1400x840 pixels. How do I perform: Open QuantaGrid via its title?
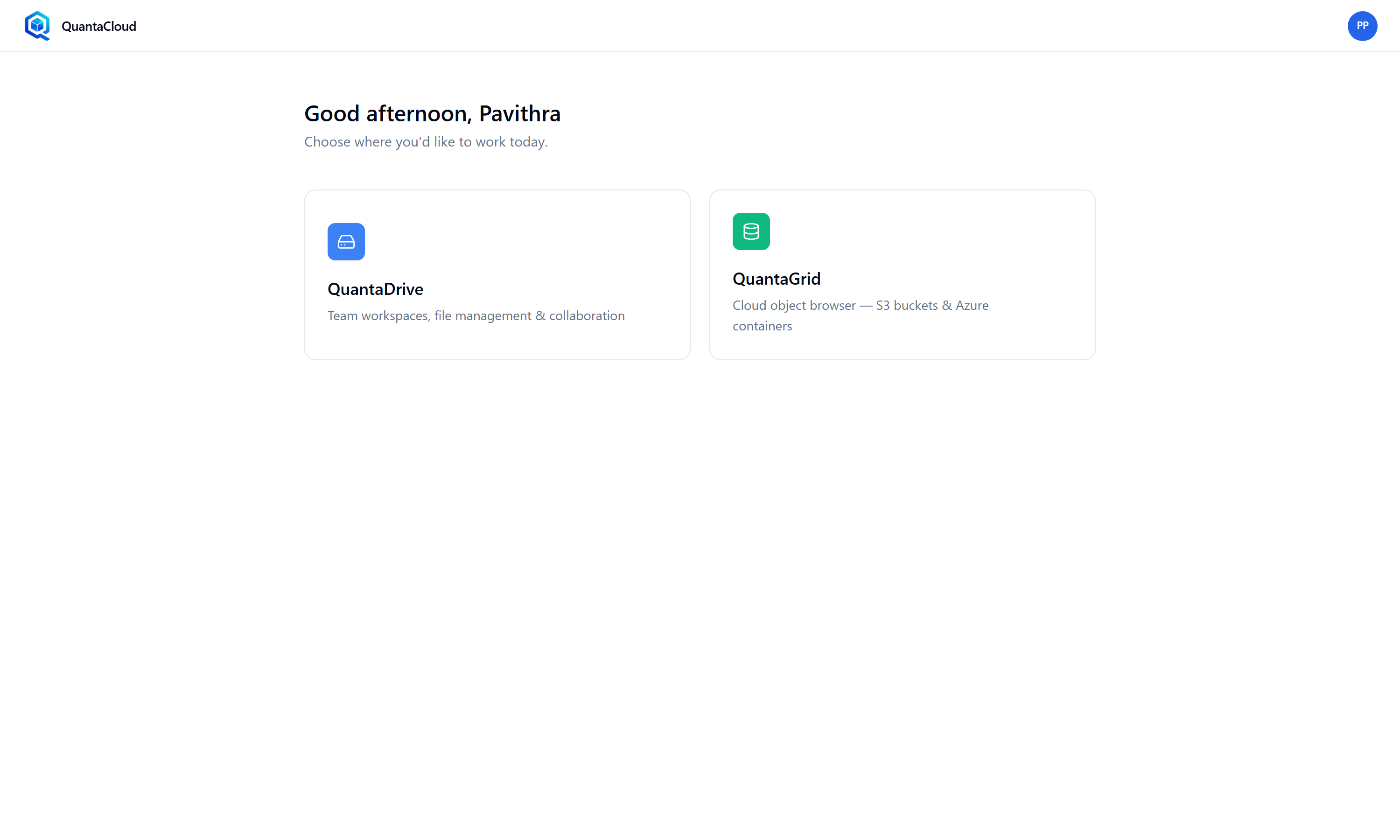(x=777, y=279)
